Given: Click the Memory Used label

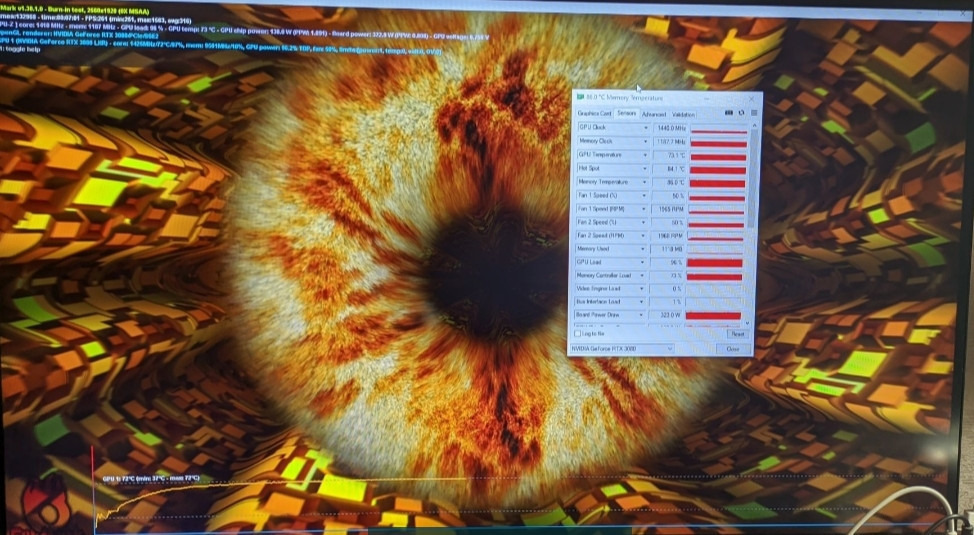Looking at the screenshot, I should (x=593, y=249).
